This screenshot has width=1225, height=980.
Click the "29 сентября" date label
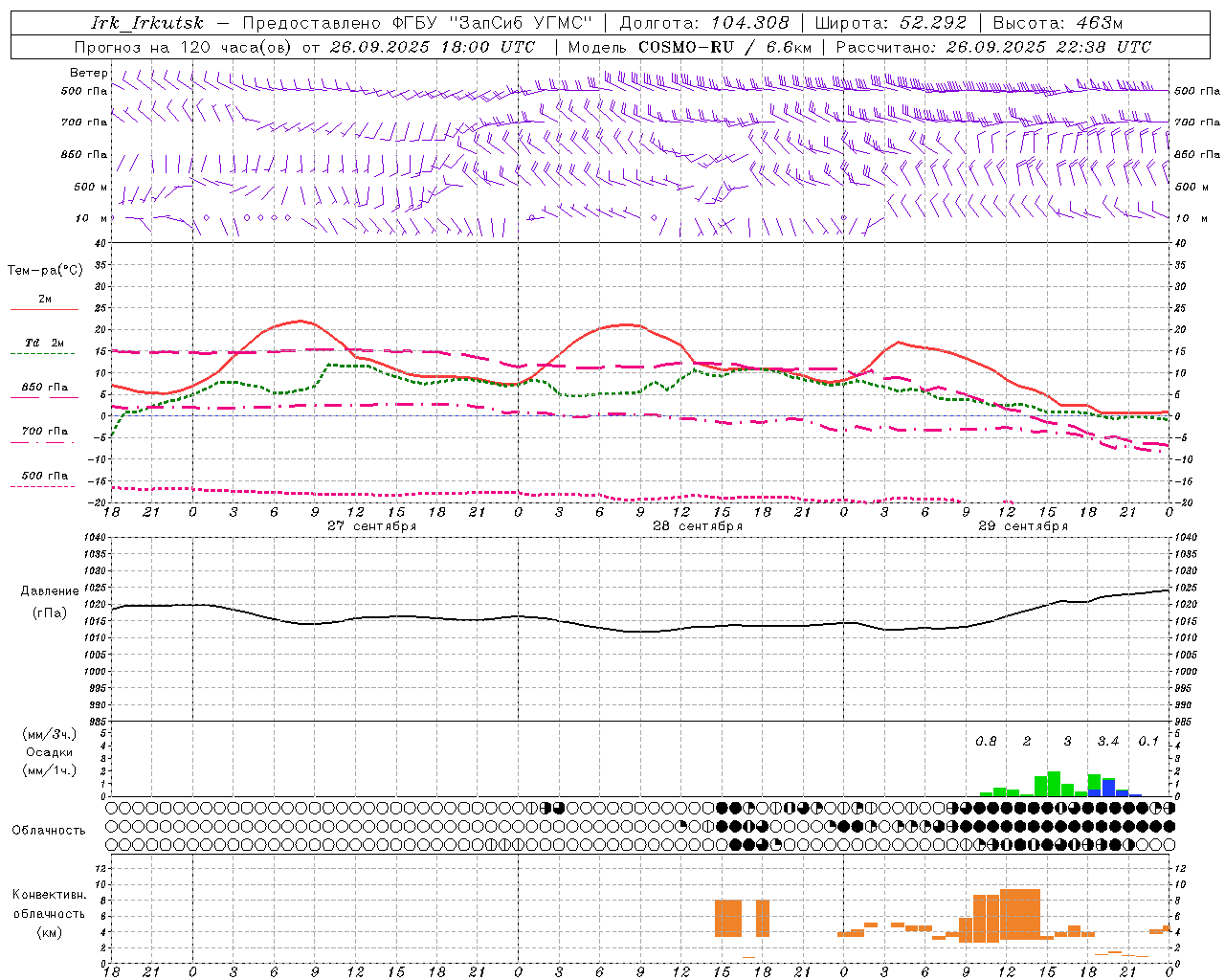pos(1023,526)
